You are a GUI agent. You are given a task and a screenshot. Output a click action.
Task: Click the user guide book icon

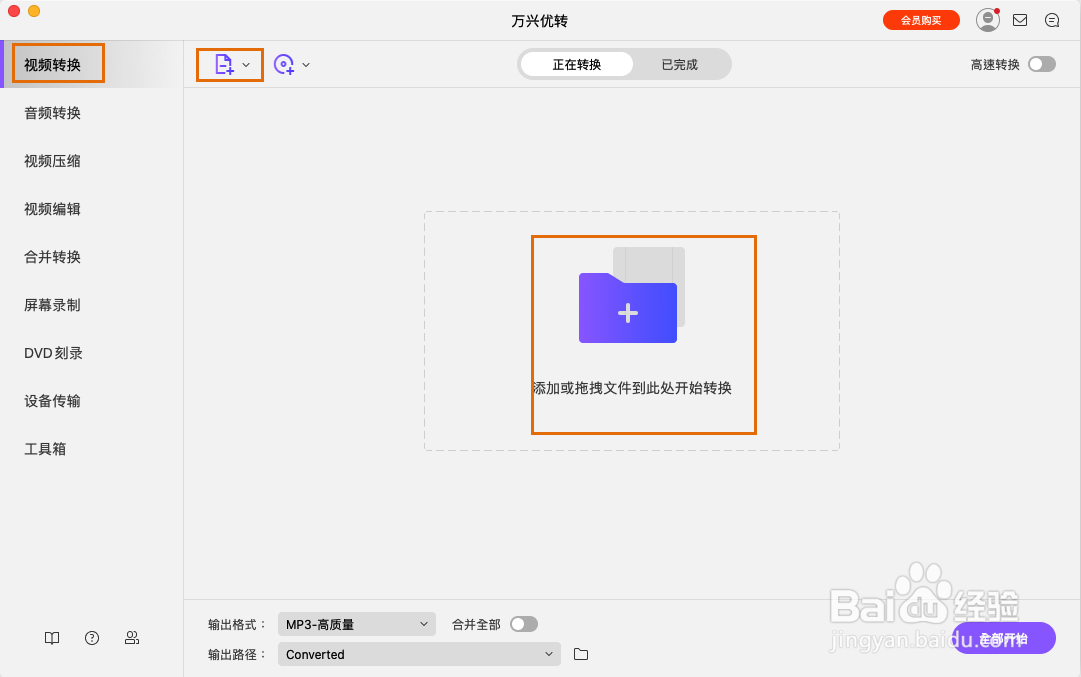click(51, 638)
